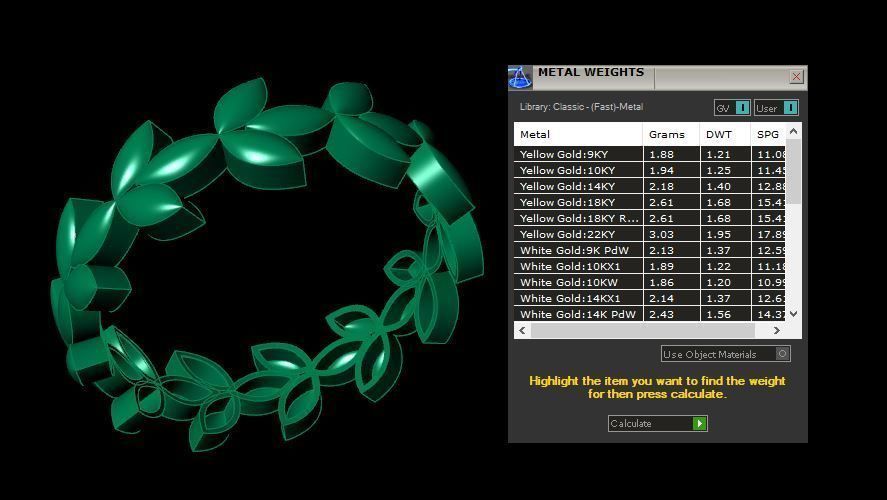
Task: Select the Yellow Gold:22KY row
Action: point(650,234)
